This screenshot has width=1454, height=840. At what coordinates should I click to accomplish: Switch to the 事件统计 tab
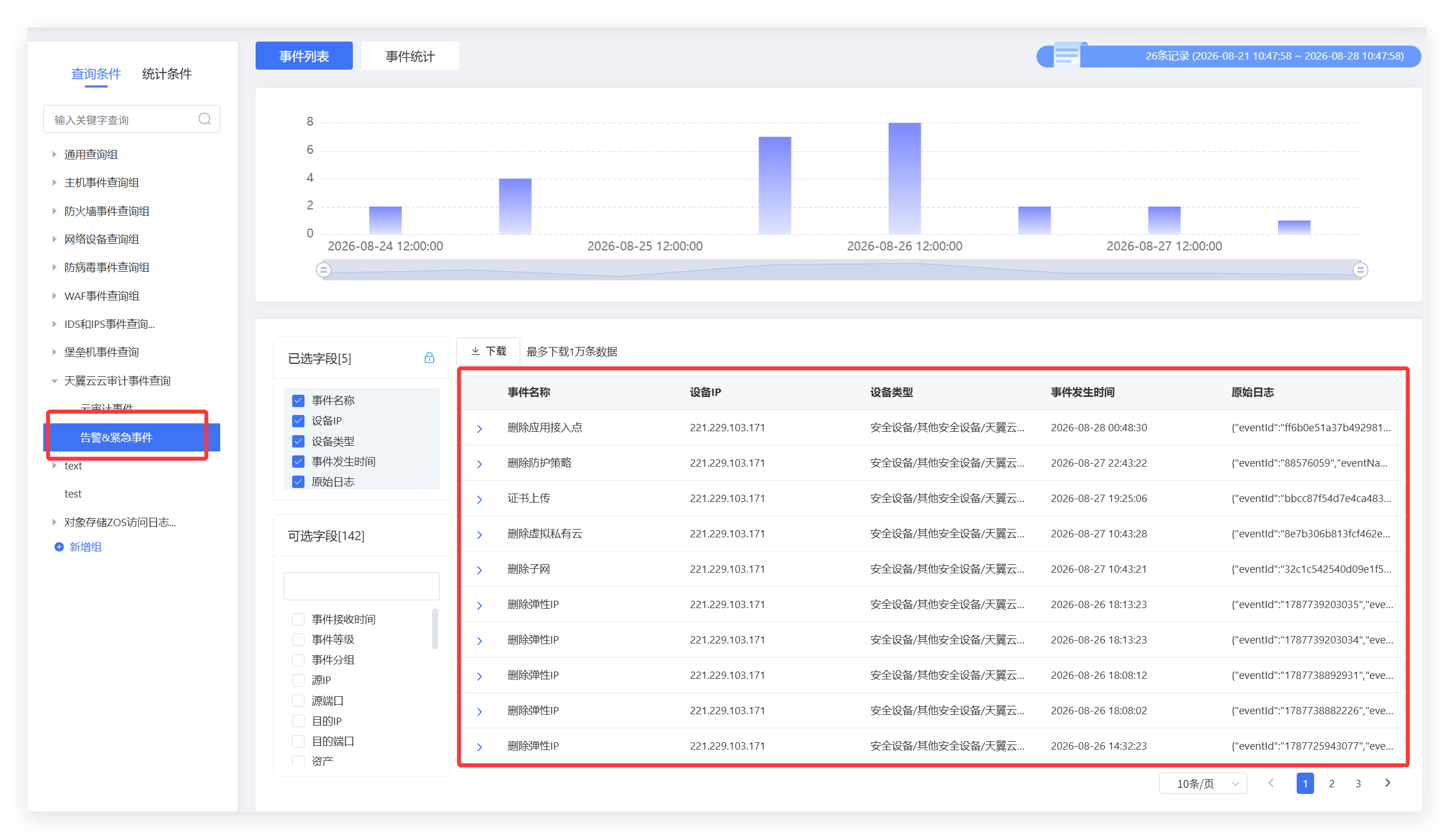pos(410,56)
